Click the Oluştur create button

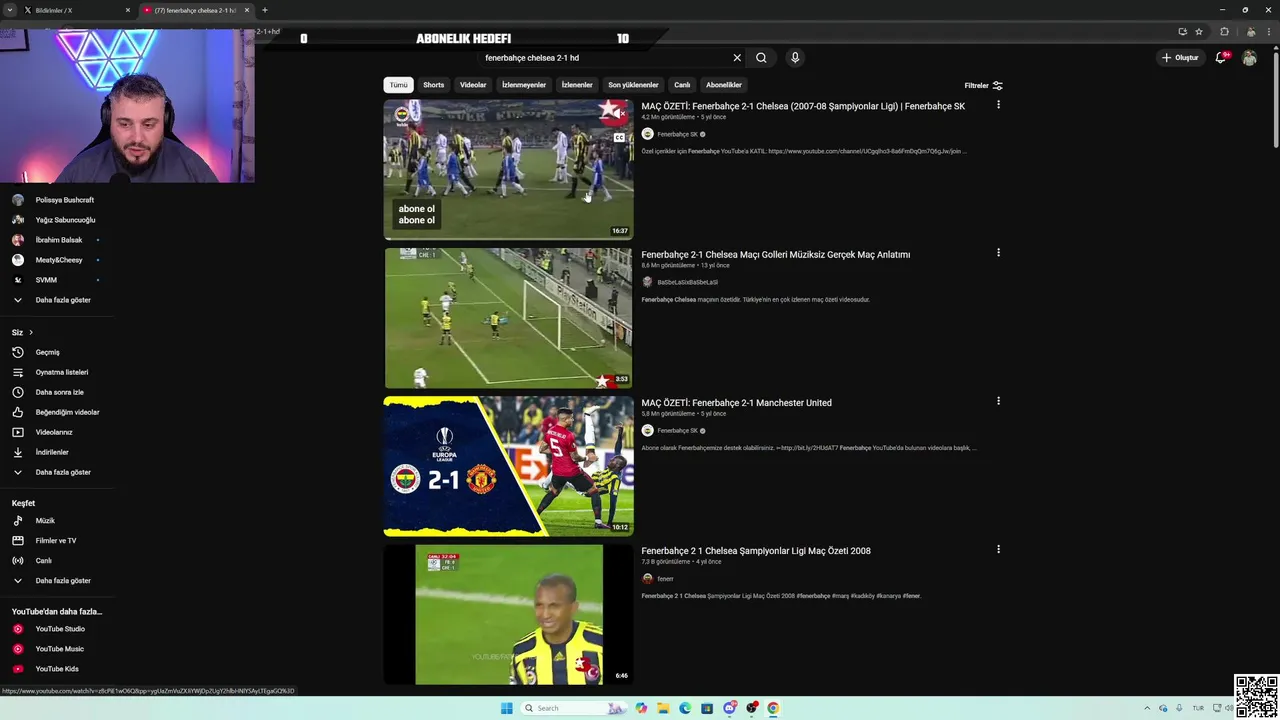(1181, 58)
